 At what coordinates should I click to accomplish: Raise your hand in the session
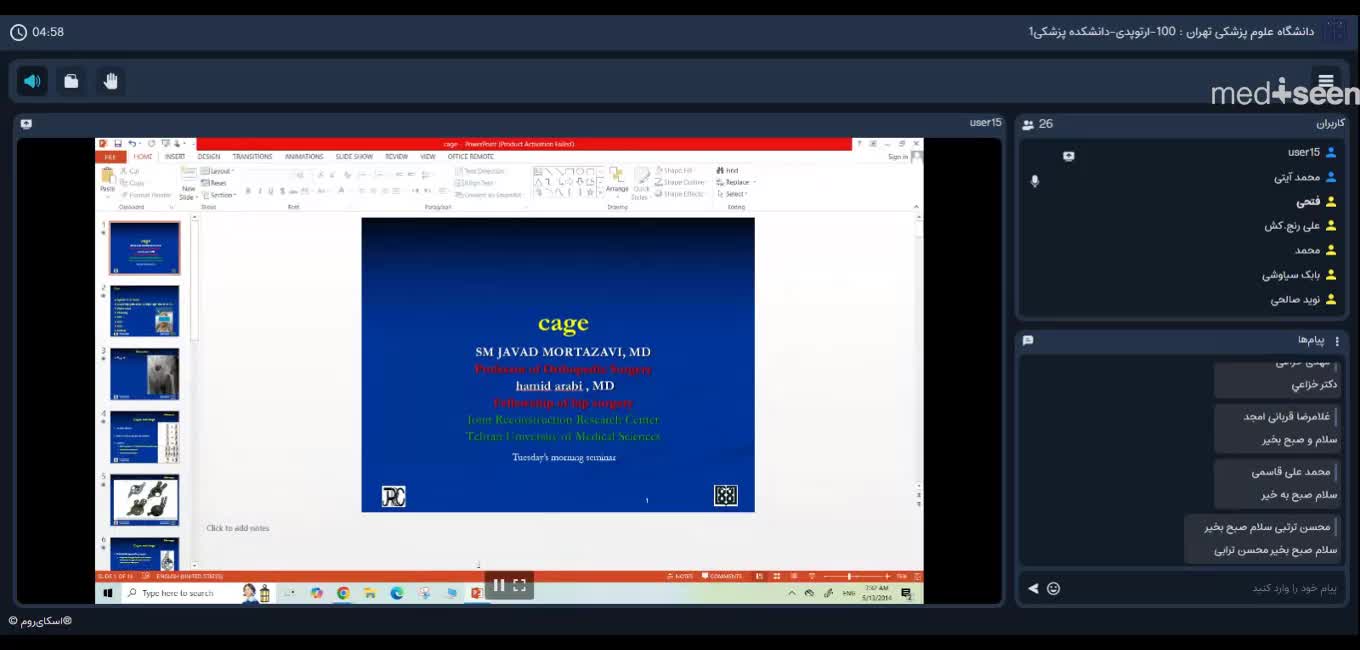[110, 81]
